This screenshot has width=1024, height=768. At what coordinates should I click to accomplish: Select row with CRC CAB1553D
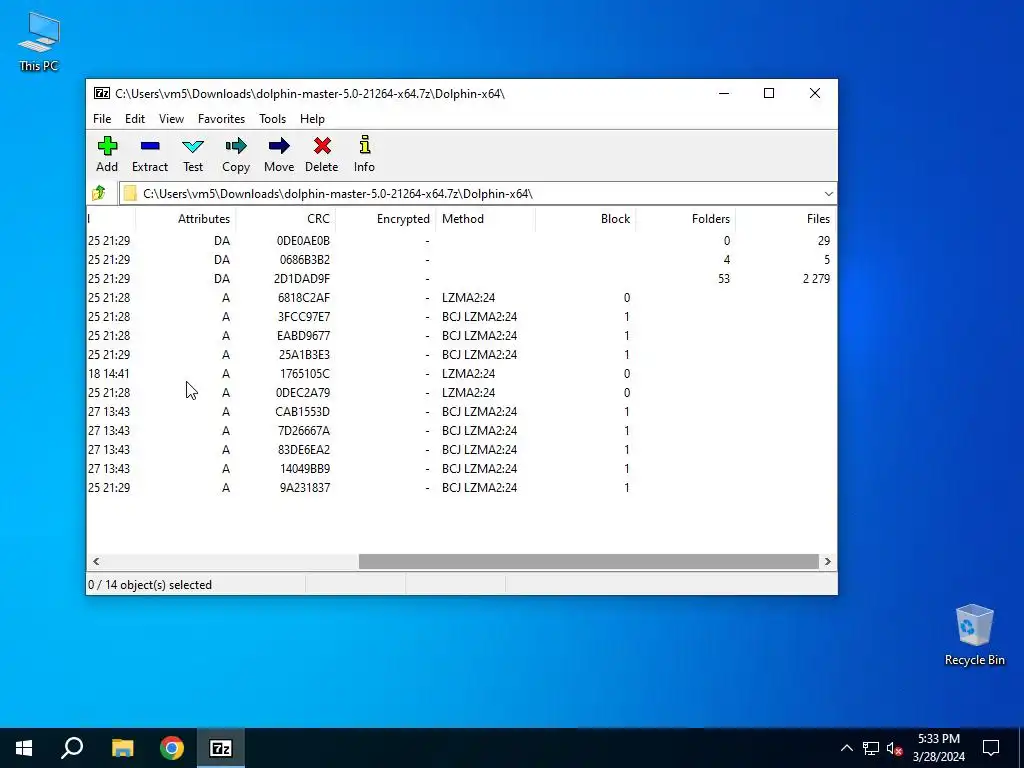pos(461,411)
